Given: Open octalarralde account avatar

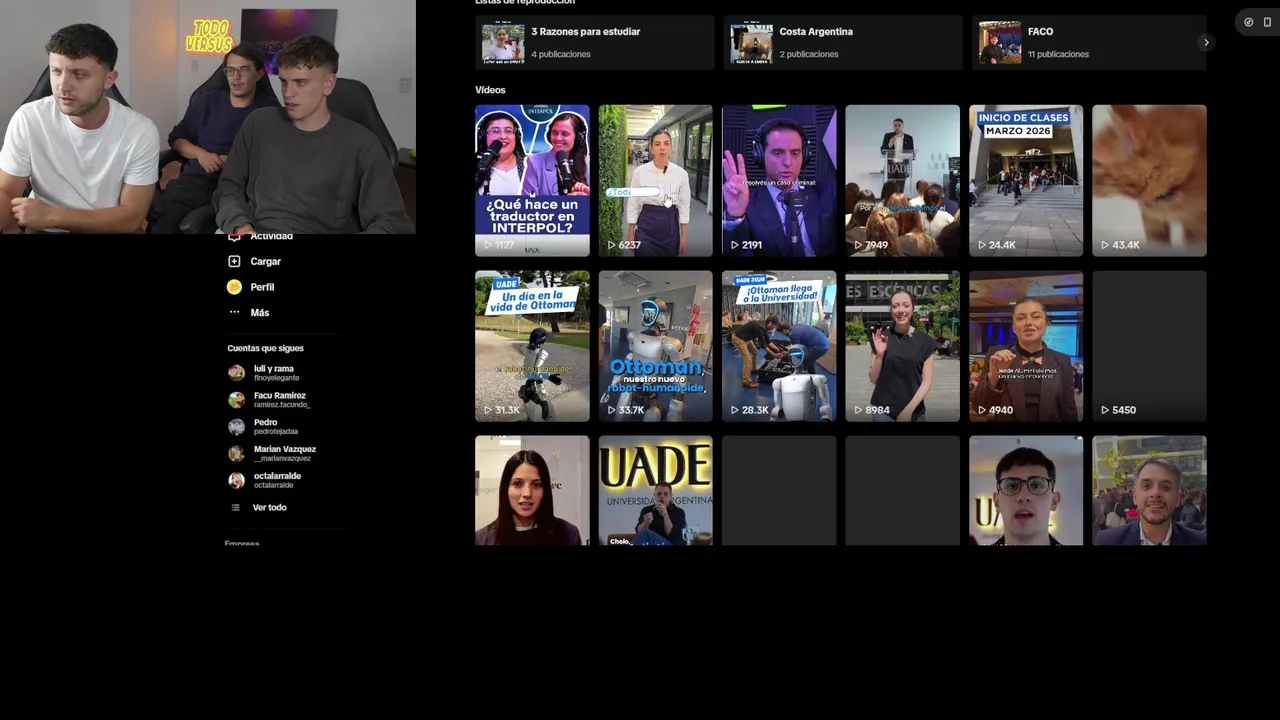Looking at the screenshot, I should click(x=236, y=480).
